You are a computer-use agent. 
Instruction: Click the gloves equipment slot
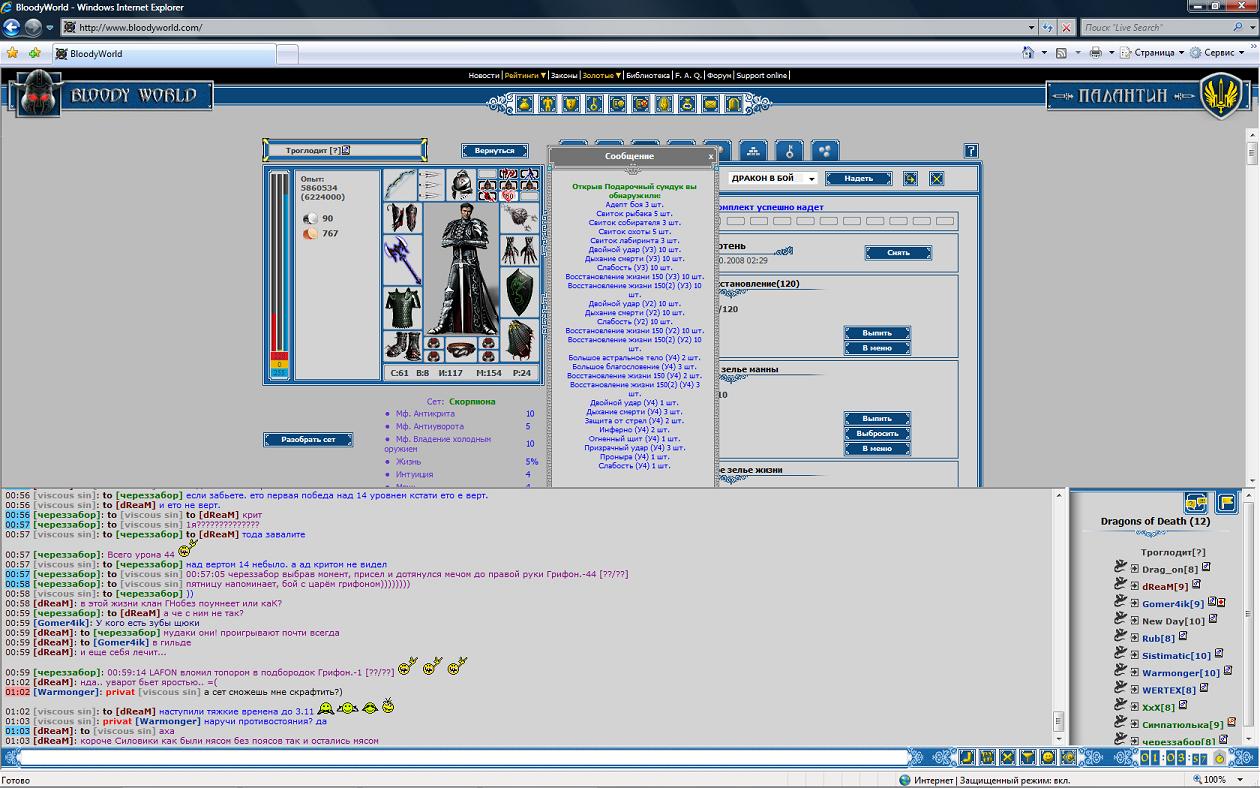click(x=519, y=250)
